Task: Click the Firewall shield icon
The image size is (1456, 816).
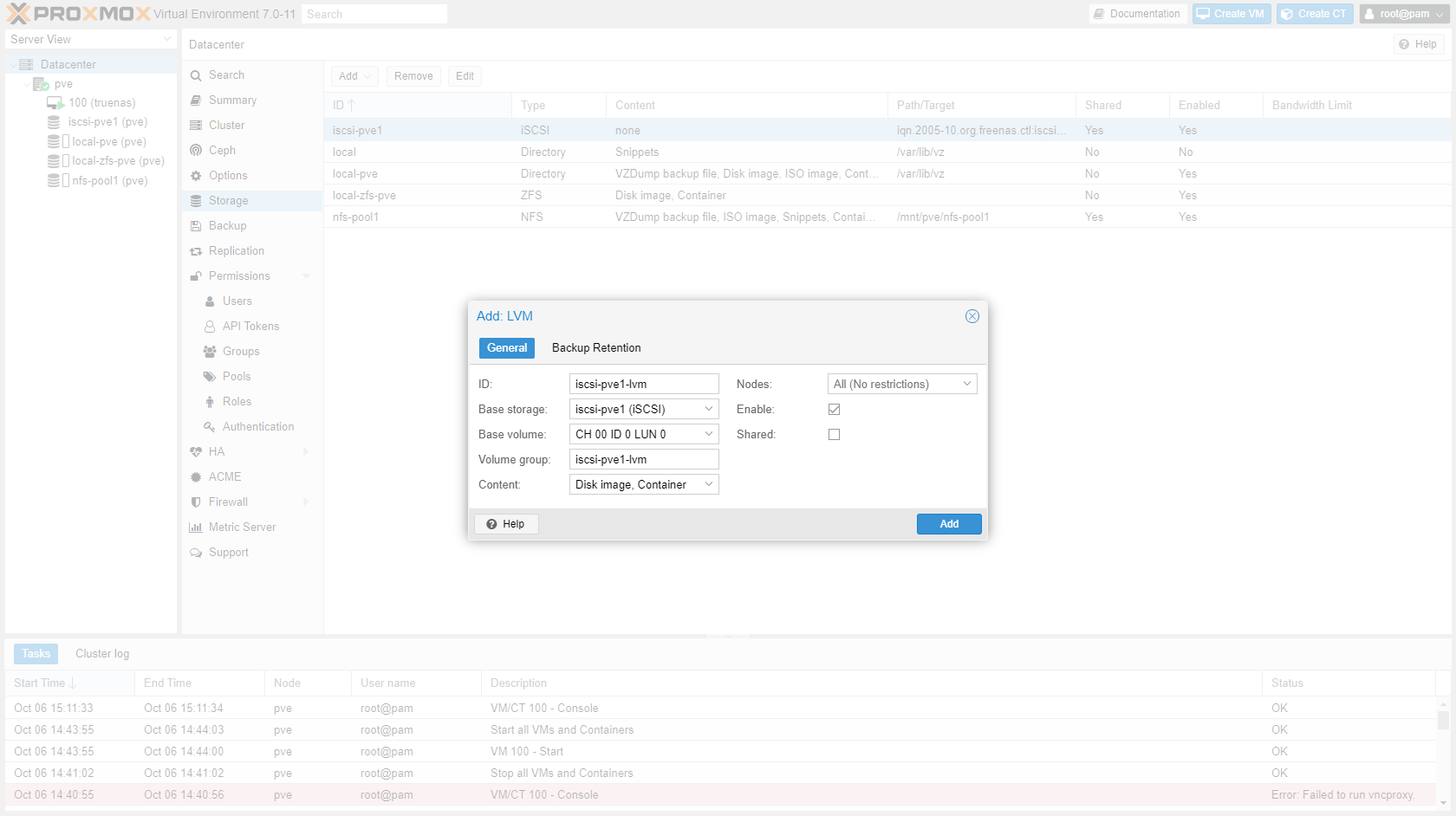Action: (196, 502)
